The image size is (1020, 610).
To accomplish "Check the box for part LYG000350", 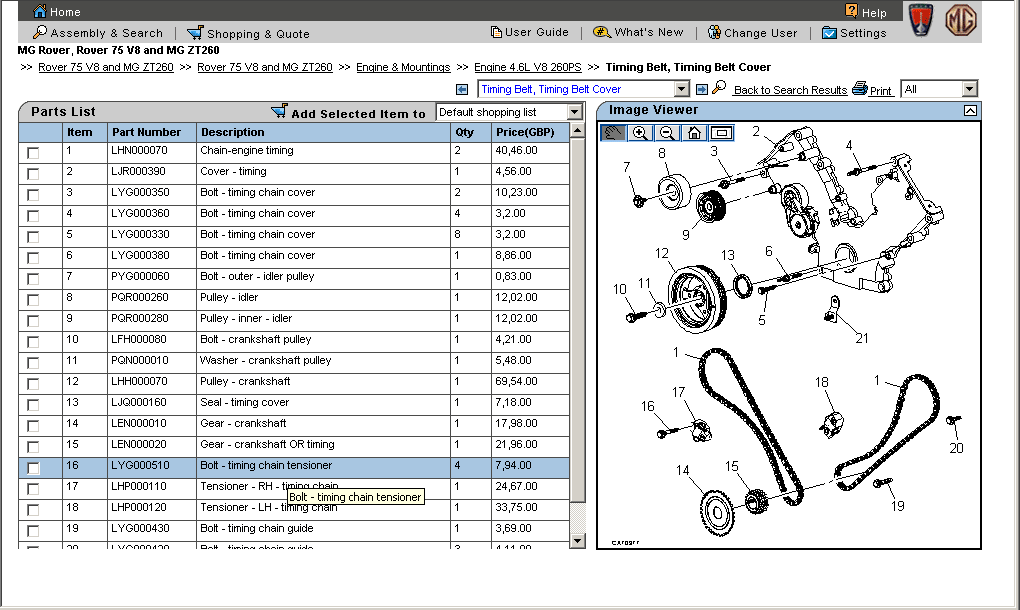I will pos(33,194).
